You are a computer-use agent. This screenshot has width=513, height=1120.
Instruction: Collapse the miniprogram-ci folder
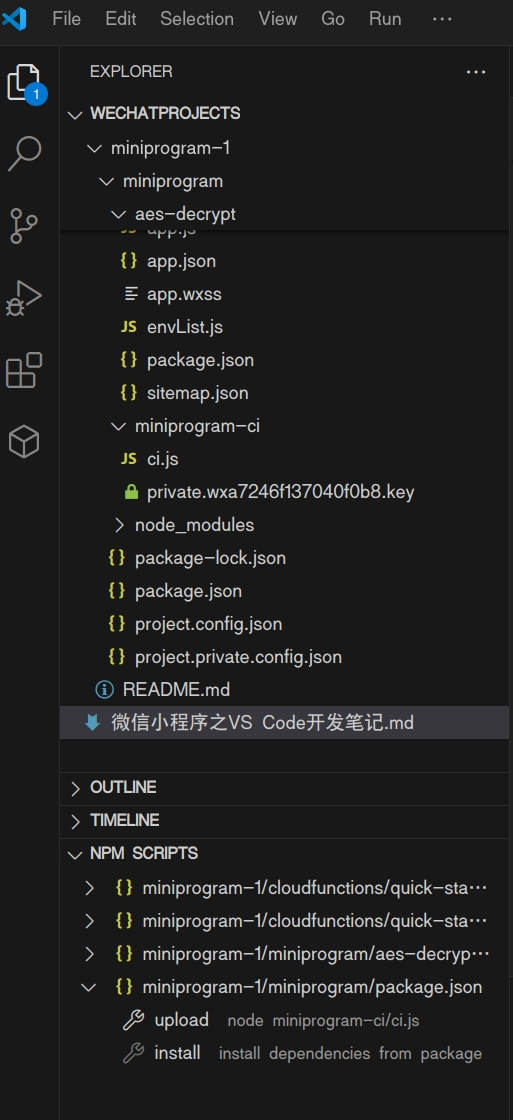pos(119,426)
